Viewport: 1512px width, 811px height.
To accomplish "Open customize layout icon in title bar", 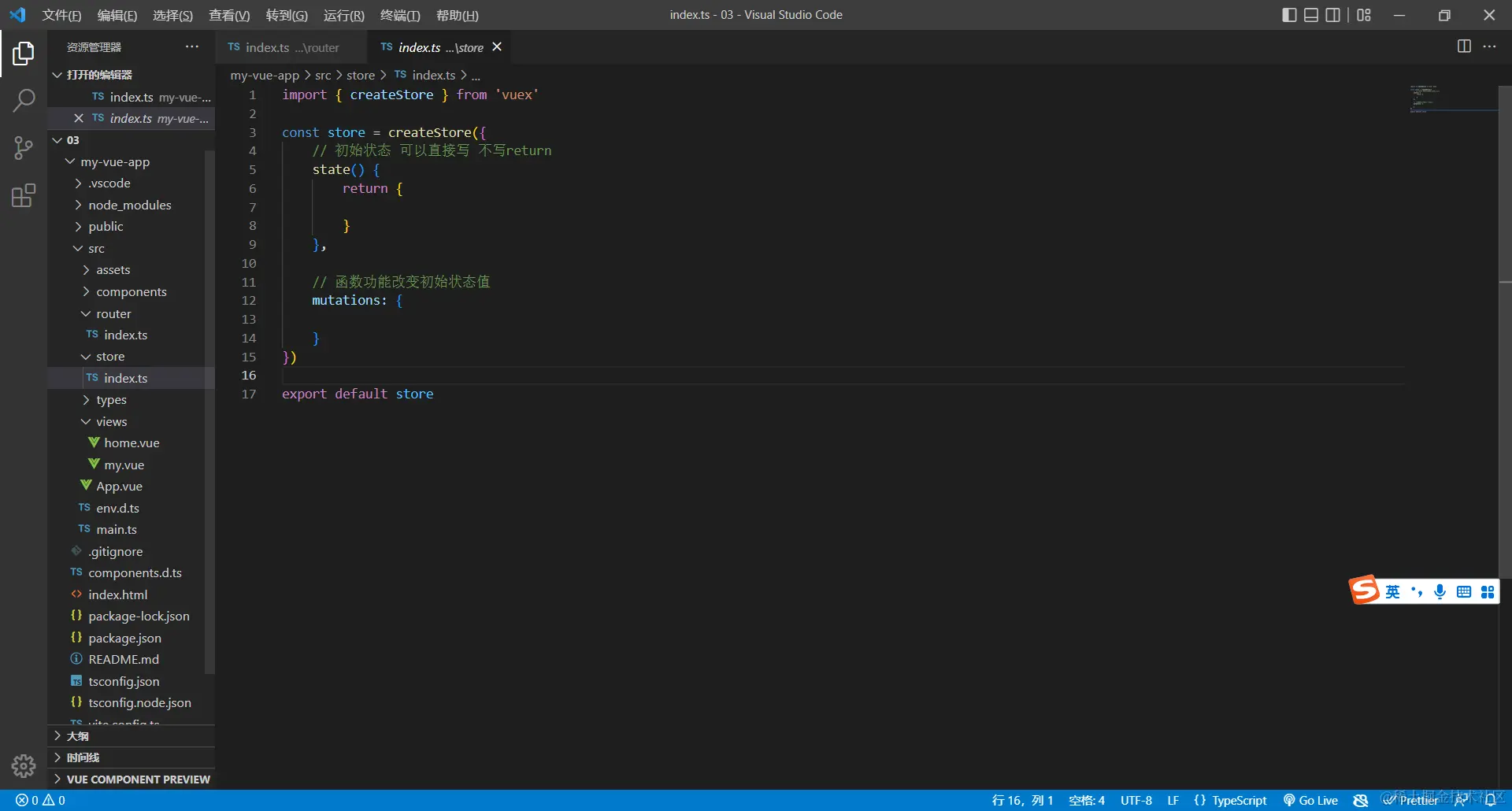I will [1364, 15].
